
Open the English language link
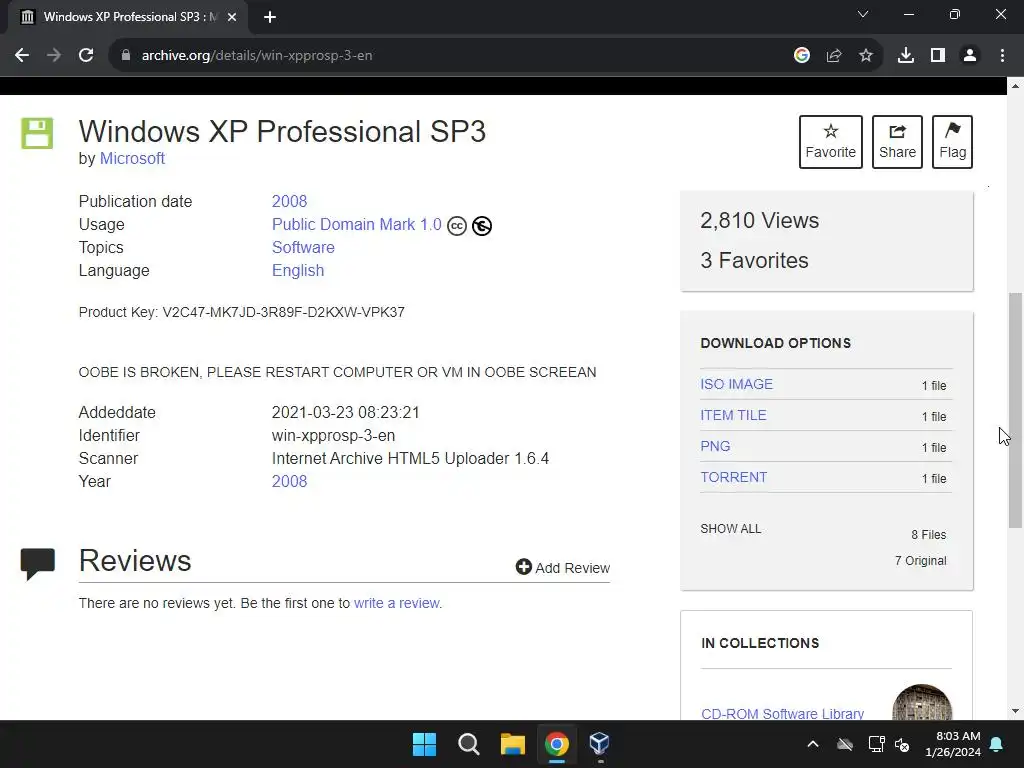(298, 270)
